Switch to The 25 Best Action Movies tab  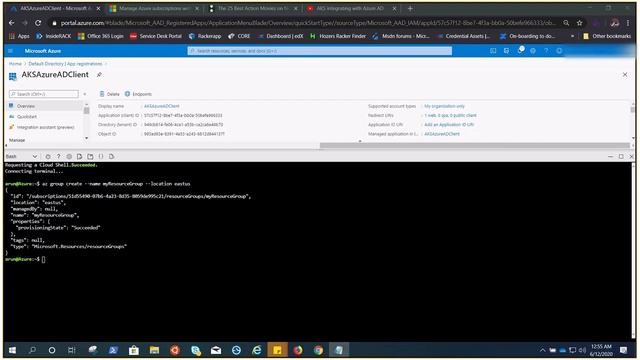pyautogui.click(x=252, y=9)
